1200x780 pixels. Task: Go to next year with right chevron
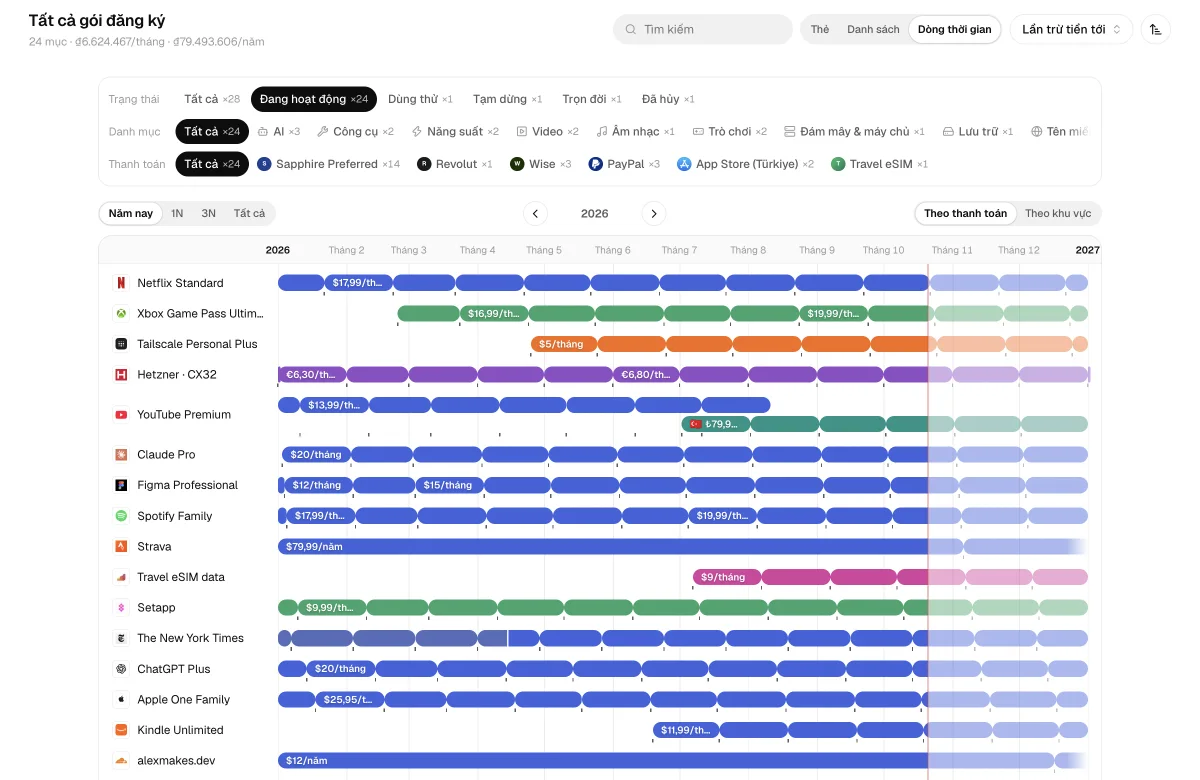click(653, 213)
